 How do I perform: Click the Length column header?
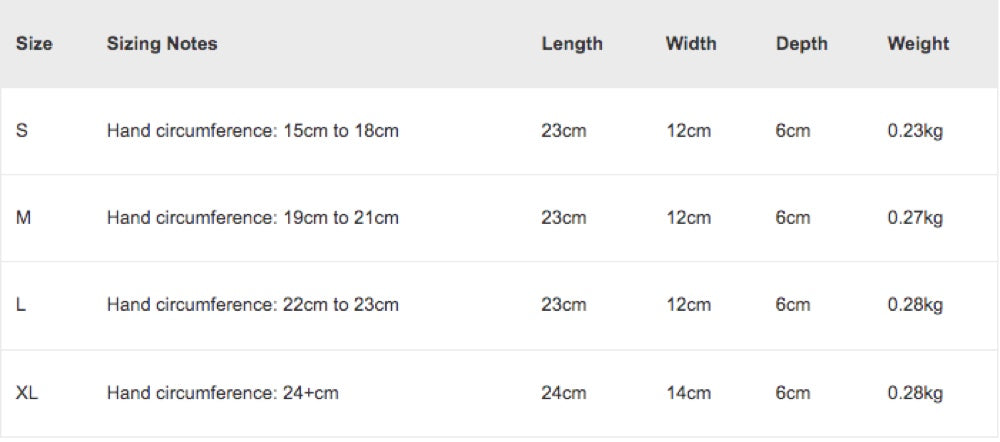(x=572, y=44)
